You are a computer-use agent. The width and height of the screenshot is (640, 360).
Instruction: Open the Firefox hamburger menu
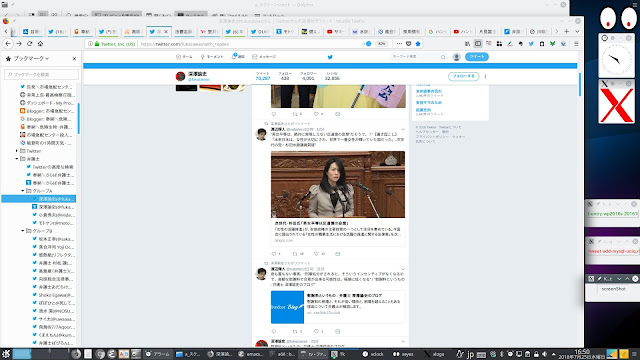point(576,44)
